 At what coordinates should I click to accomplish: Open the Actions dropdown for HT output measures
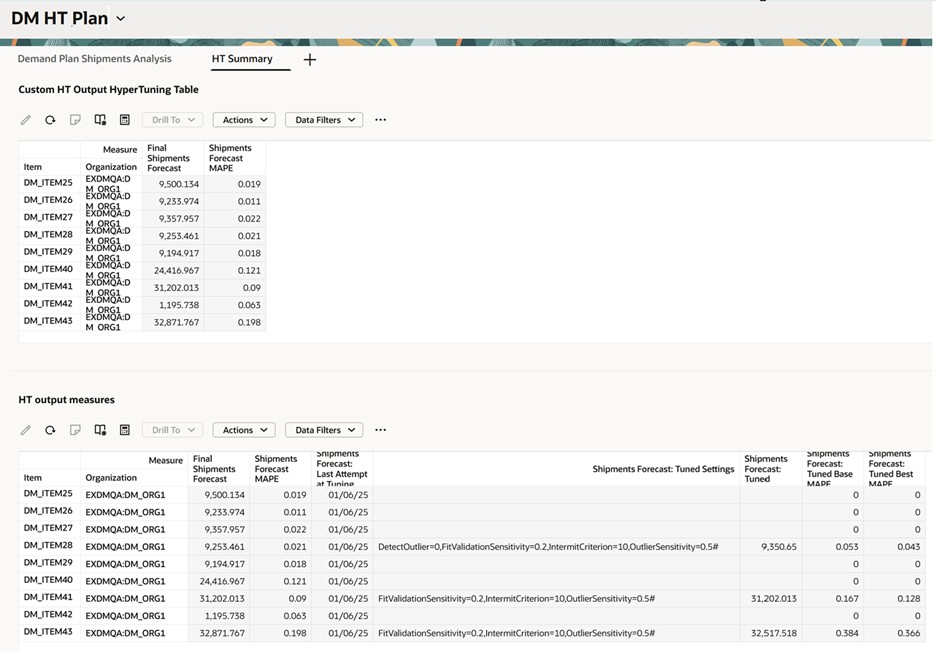(243, 429)
